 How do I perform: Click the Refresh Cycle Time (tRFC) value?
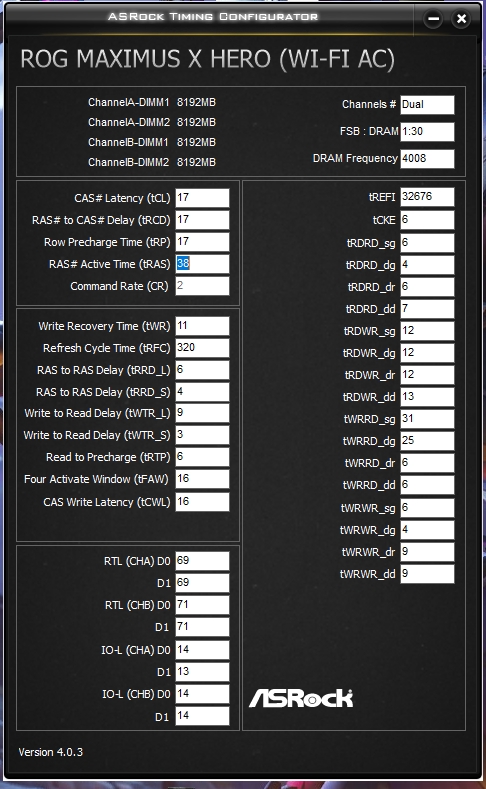coord(202,348)
